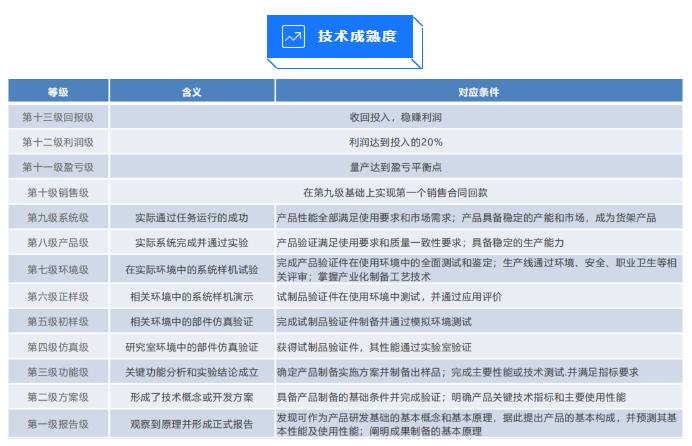Select the 关键功能分析和实验结论成立 cell
692x446 pixels.
pos(191,372)
